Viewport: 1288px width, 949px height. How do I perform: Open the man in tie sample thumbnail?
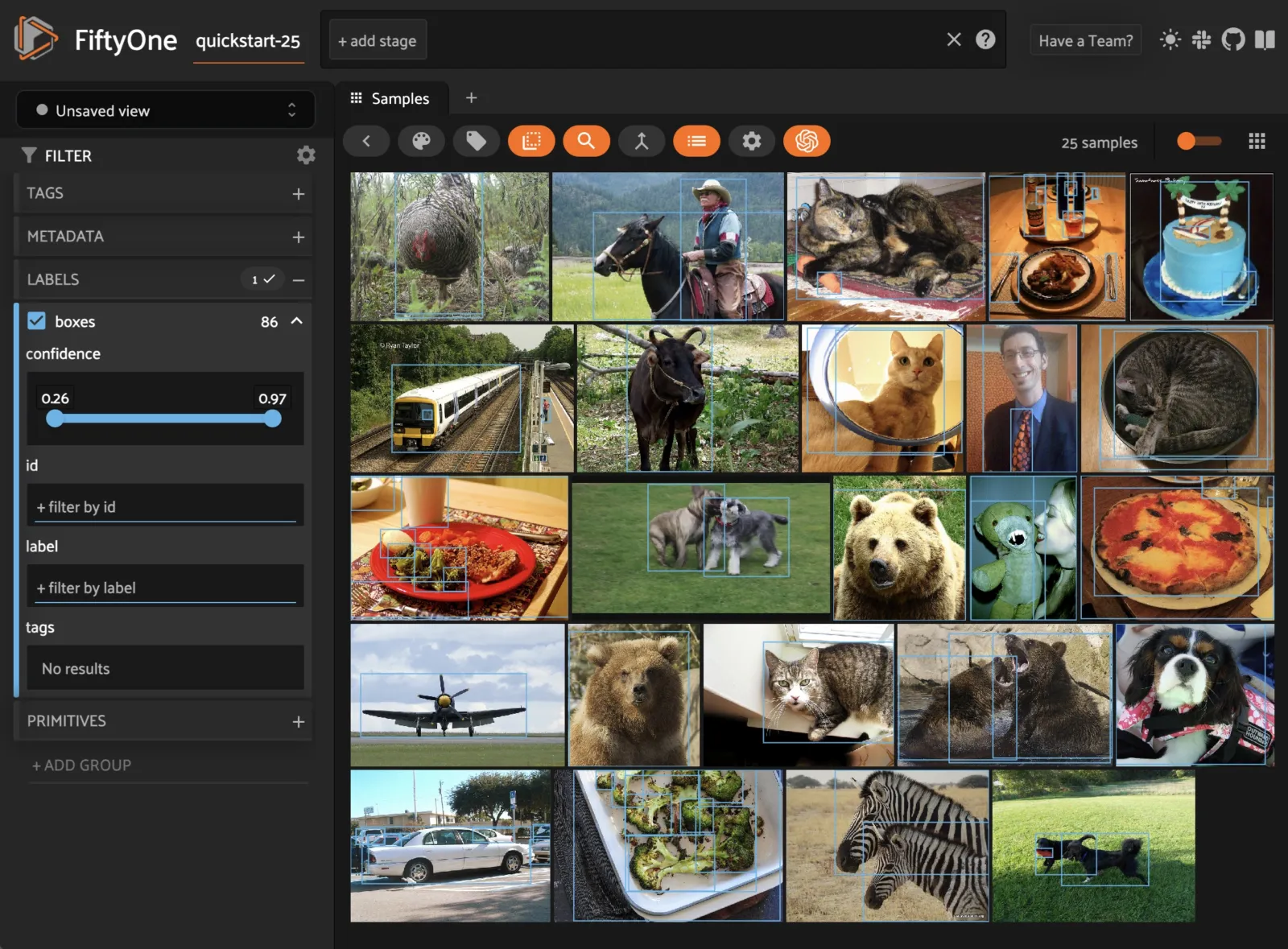[x=1022, y=398]
